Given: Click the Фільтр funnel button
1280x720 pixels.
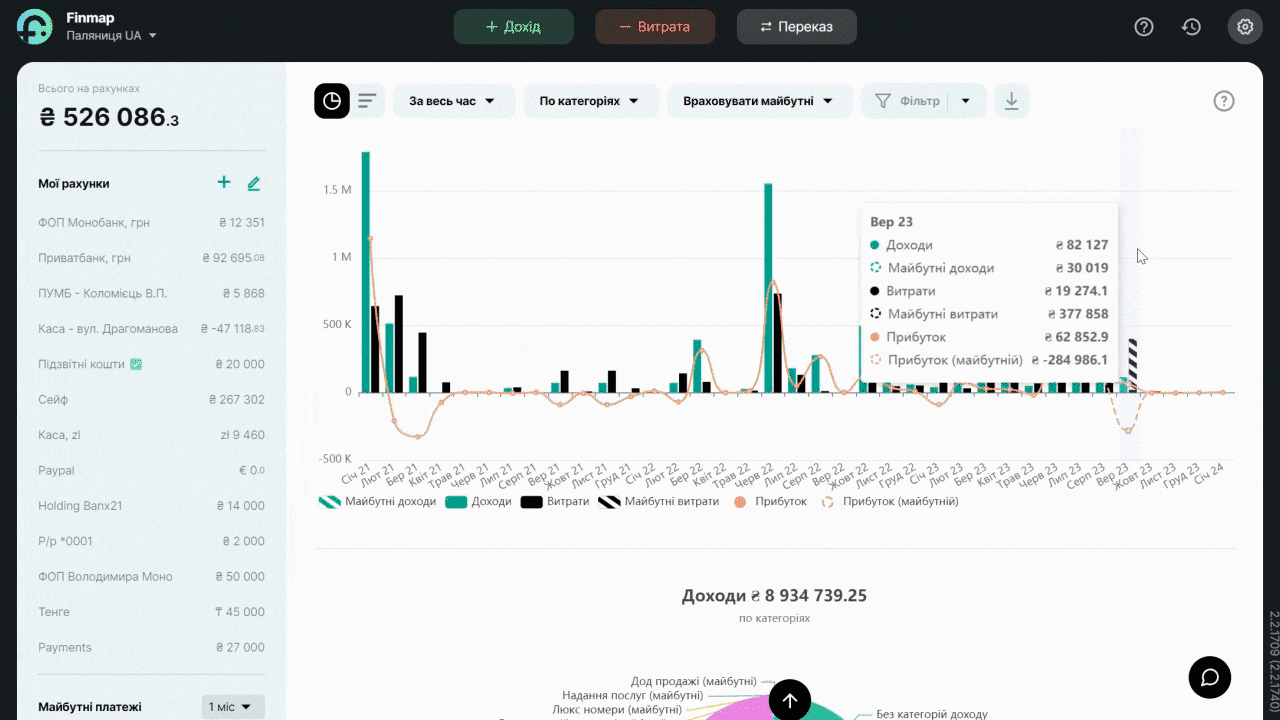Looking at the screenshot, I should pos(907,101).
